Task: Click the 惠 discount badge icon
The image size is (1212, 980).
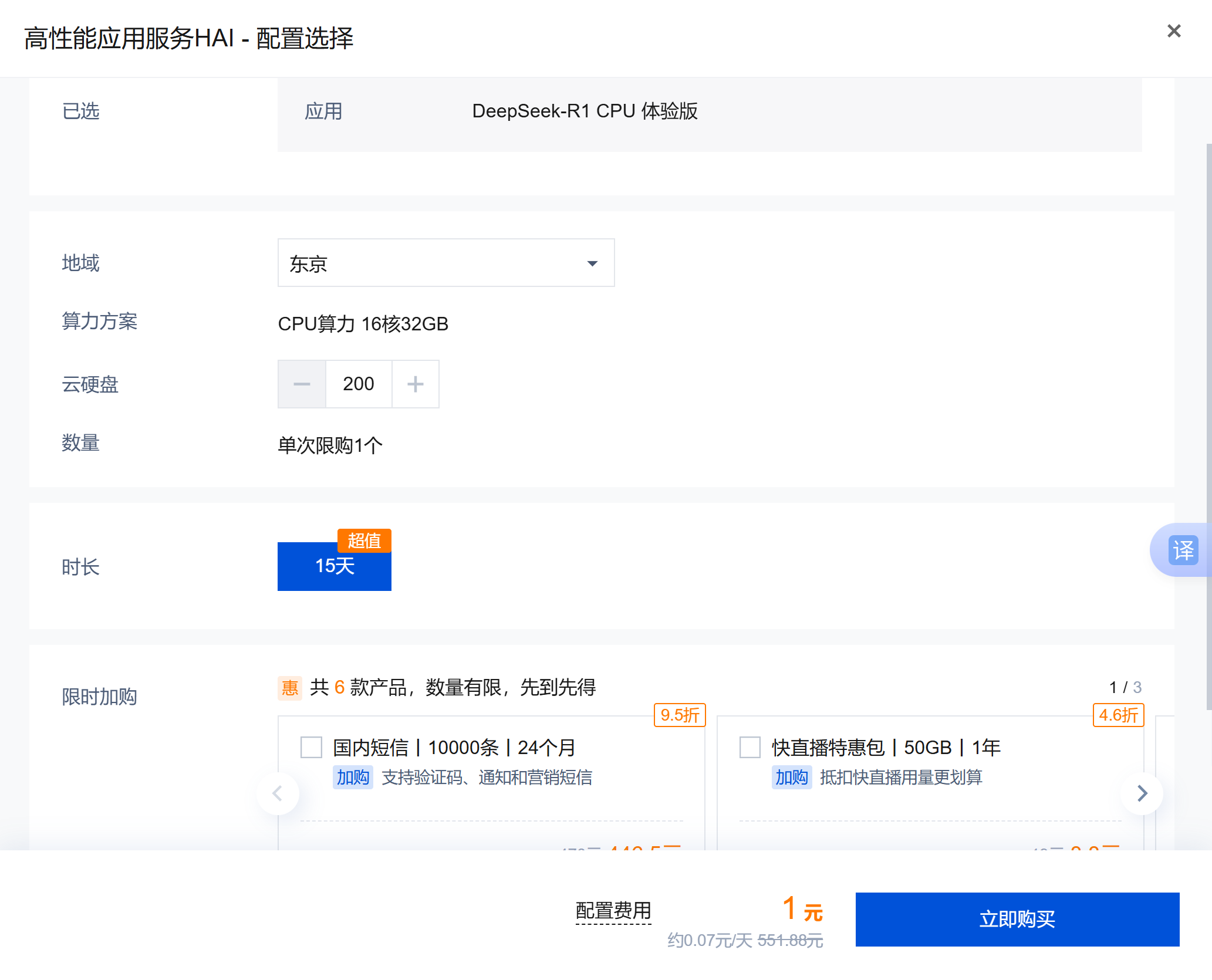Action: [289, 687]
